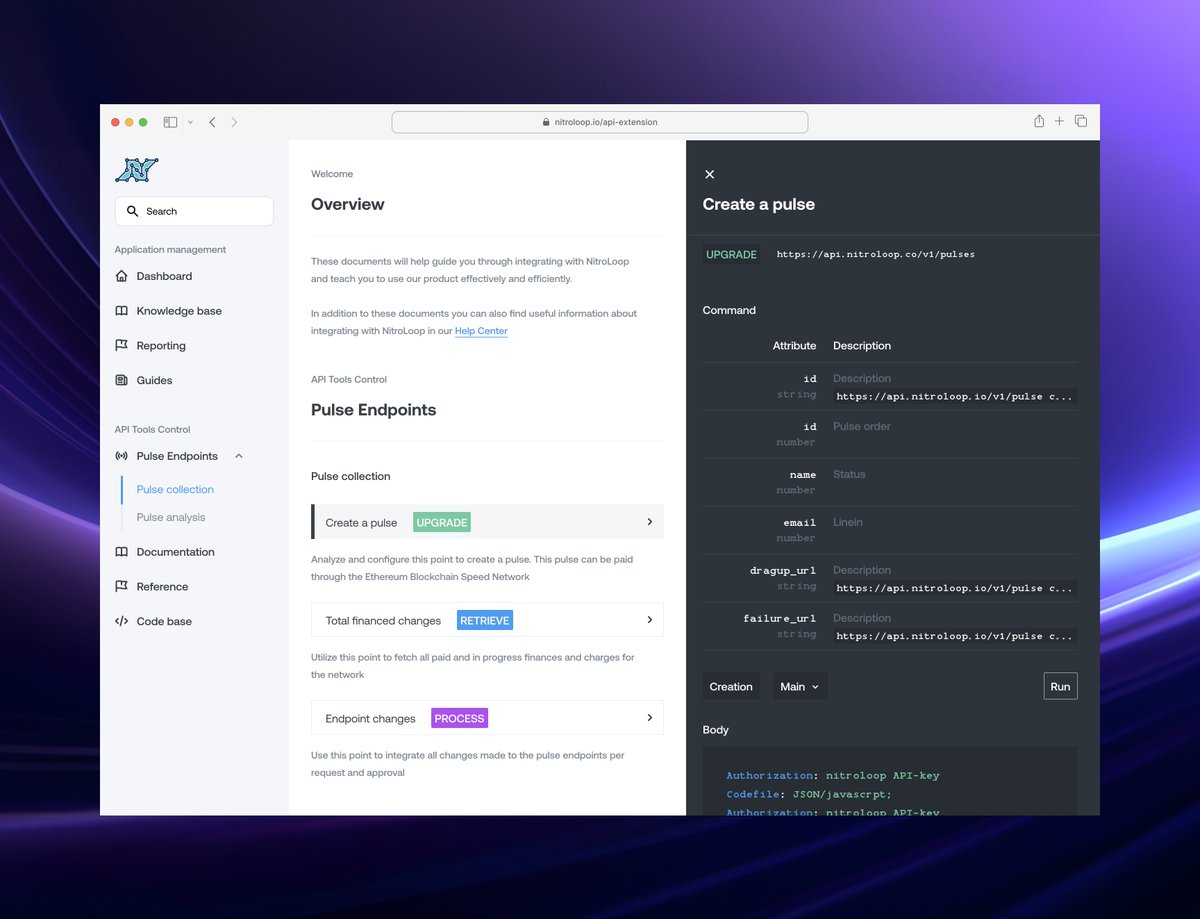Click the UPGRADE label in dark panel
1200x919 pixels.
pyautogui.click(x=732, y=255)
